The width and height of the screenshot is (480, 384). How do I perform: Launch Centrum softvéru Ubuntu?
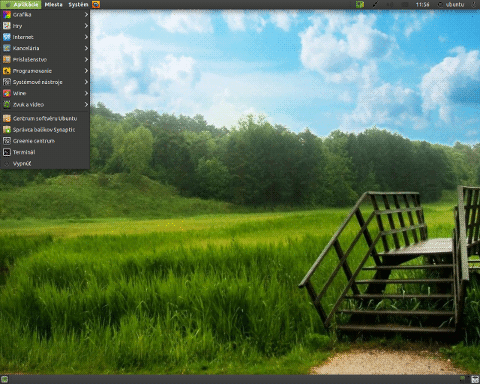pos(45,118)
